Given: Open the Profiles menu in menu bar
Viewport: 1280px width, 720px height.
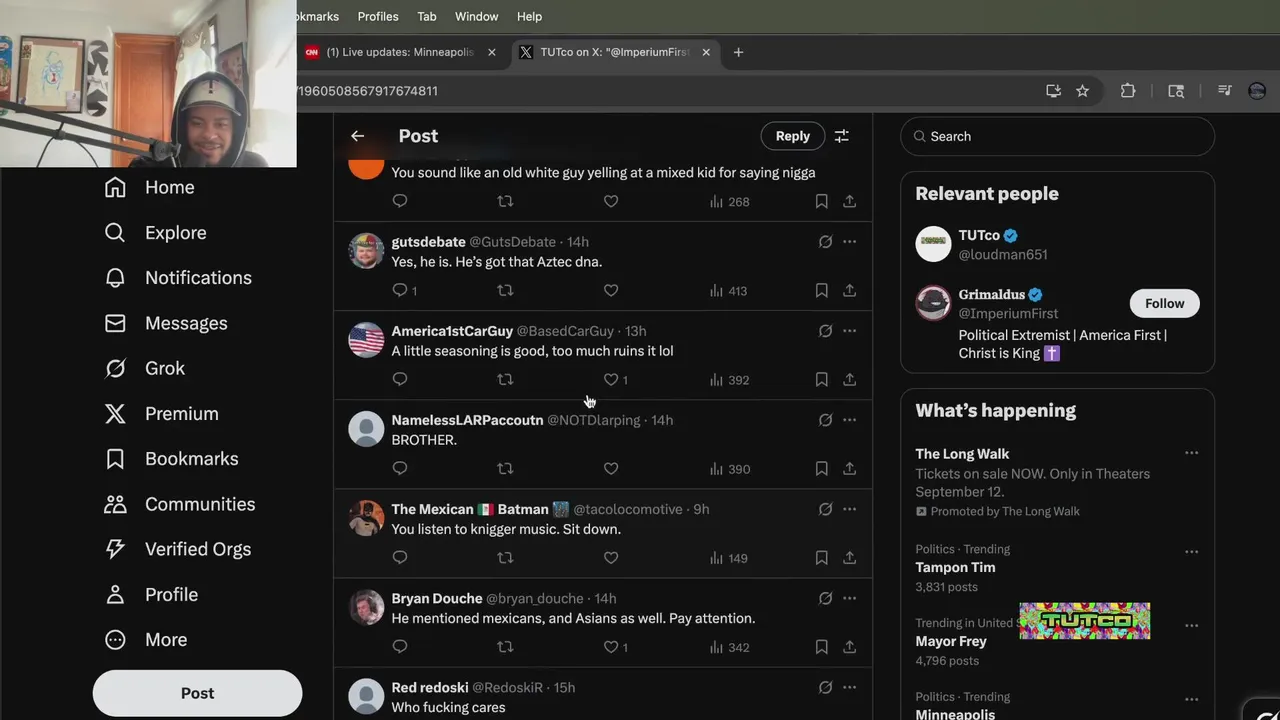Looking at the screenshot, I should 378,16.
